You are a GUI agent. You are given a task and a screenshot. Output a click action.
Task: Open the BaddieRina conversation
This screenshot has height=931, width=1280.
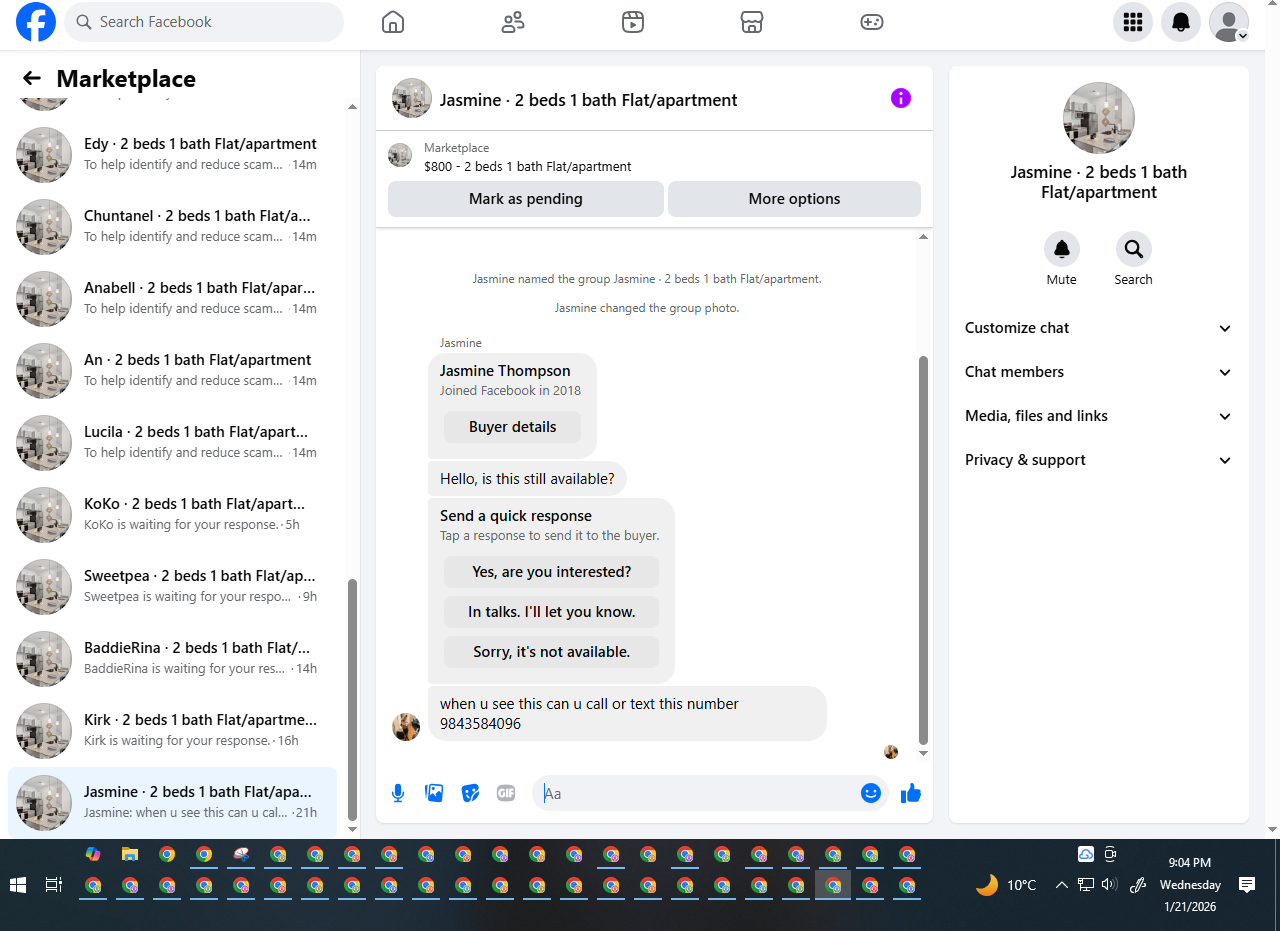point(172,659)
